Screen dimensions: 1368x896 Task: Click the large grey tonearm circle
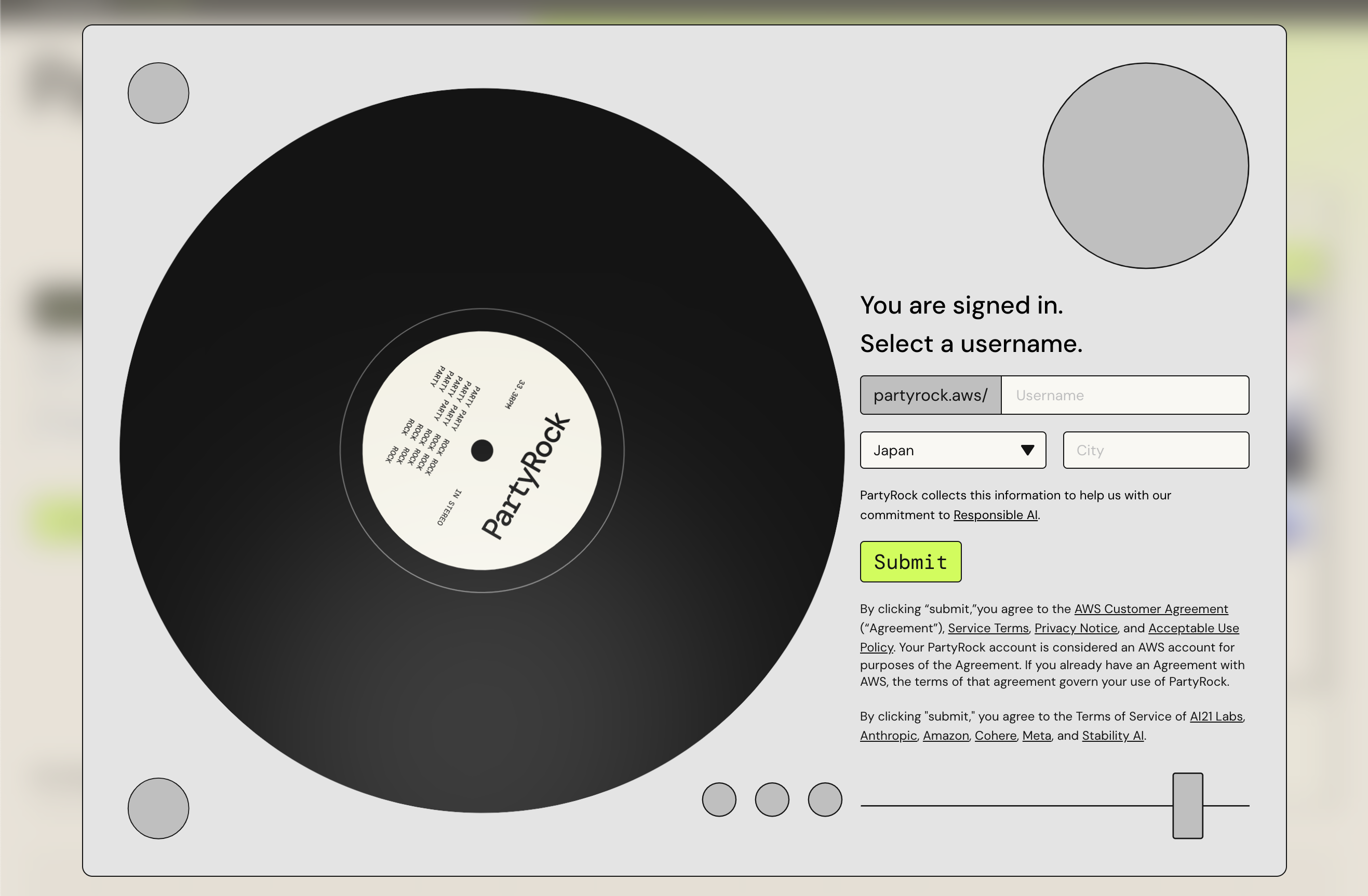point(1145,166)
